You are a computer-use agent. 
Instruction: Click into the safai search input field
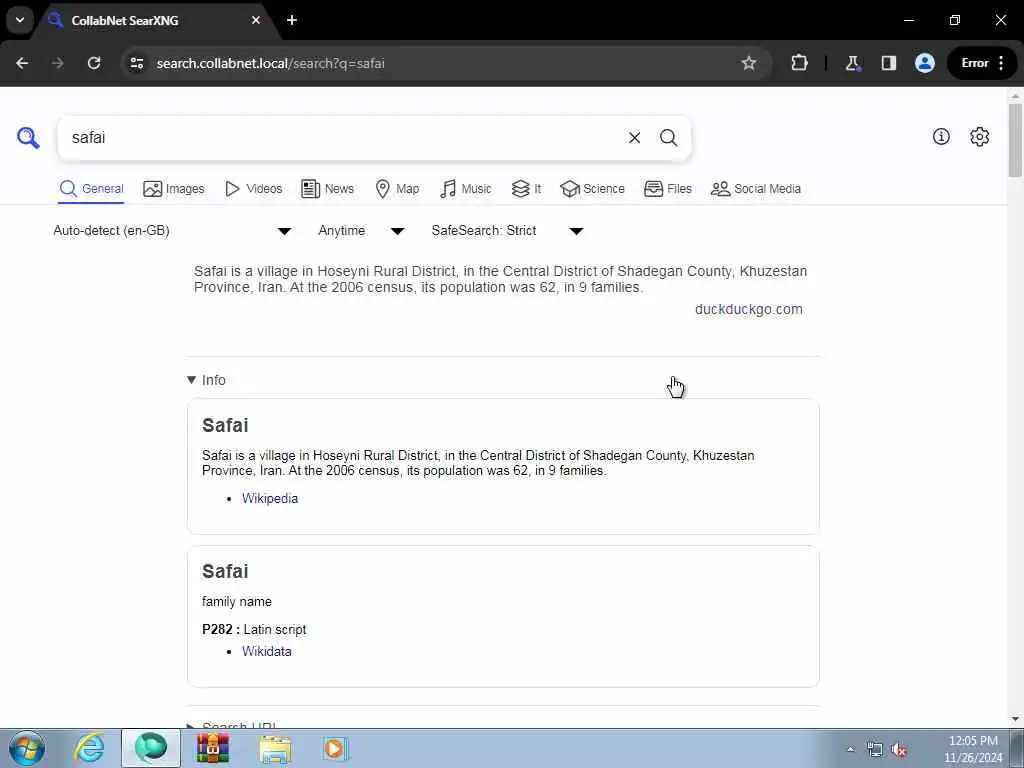pos(340,138)
